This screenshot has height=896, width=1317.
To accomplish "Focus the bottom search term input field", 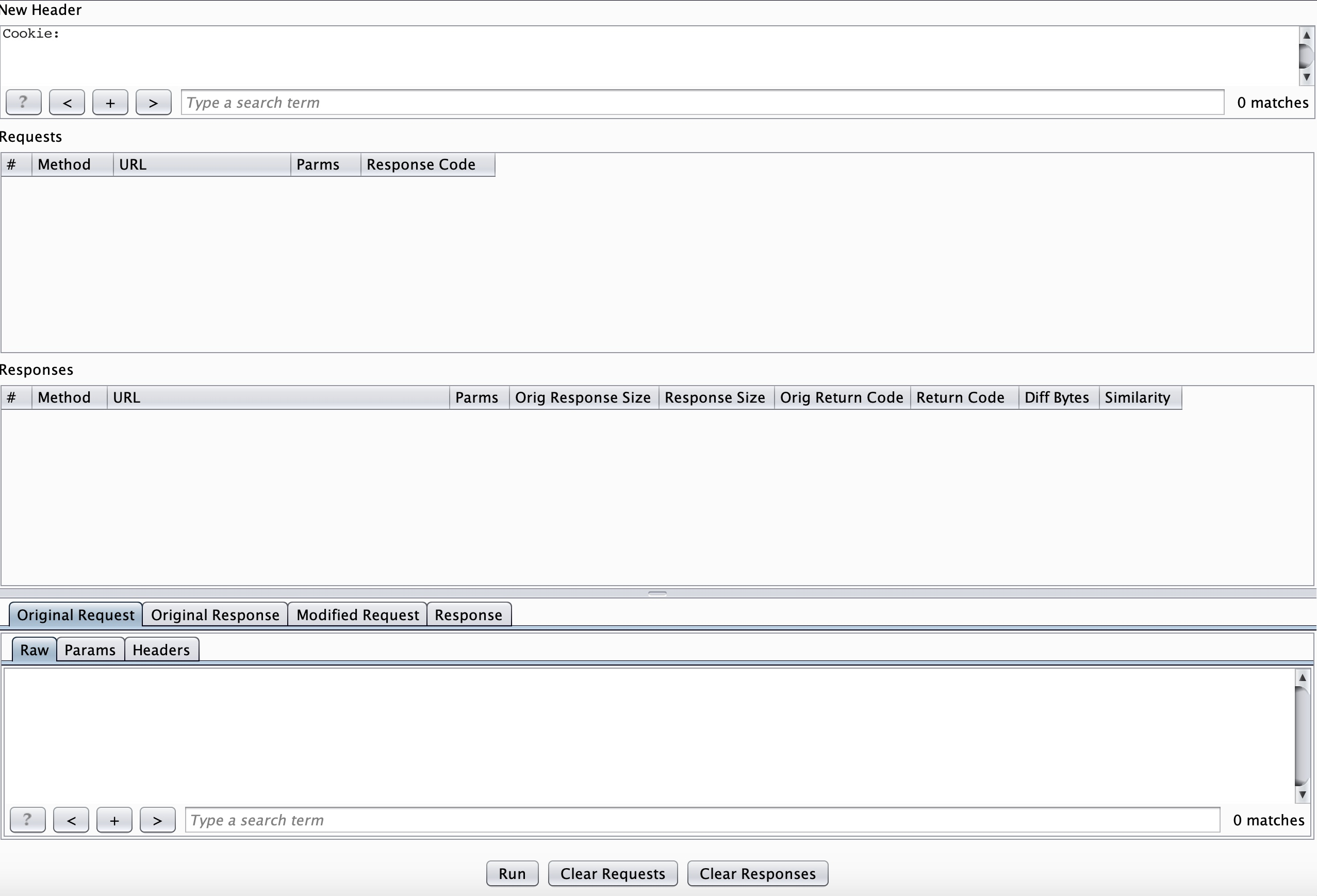I will [x=702, y=820].
